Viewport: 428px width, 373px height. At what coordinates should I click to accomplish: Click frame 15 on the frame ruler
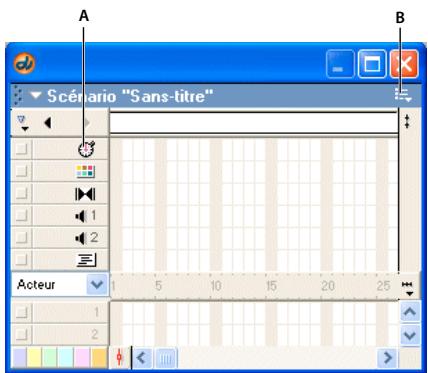(271, 286)
